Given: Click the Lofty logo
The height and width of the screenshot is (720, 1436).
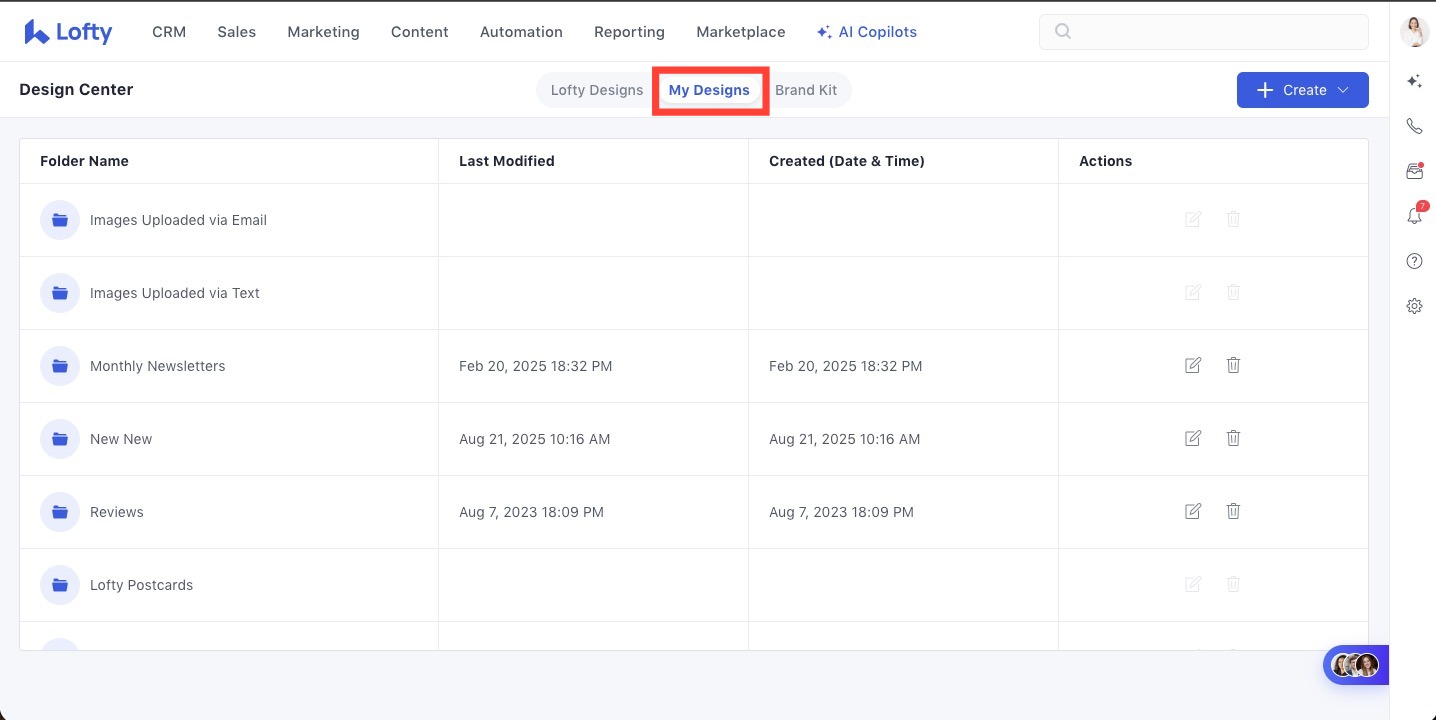Looking at the screenshot, I should pos(68,32).
